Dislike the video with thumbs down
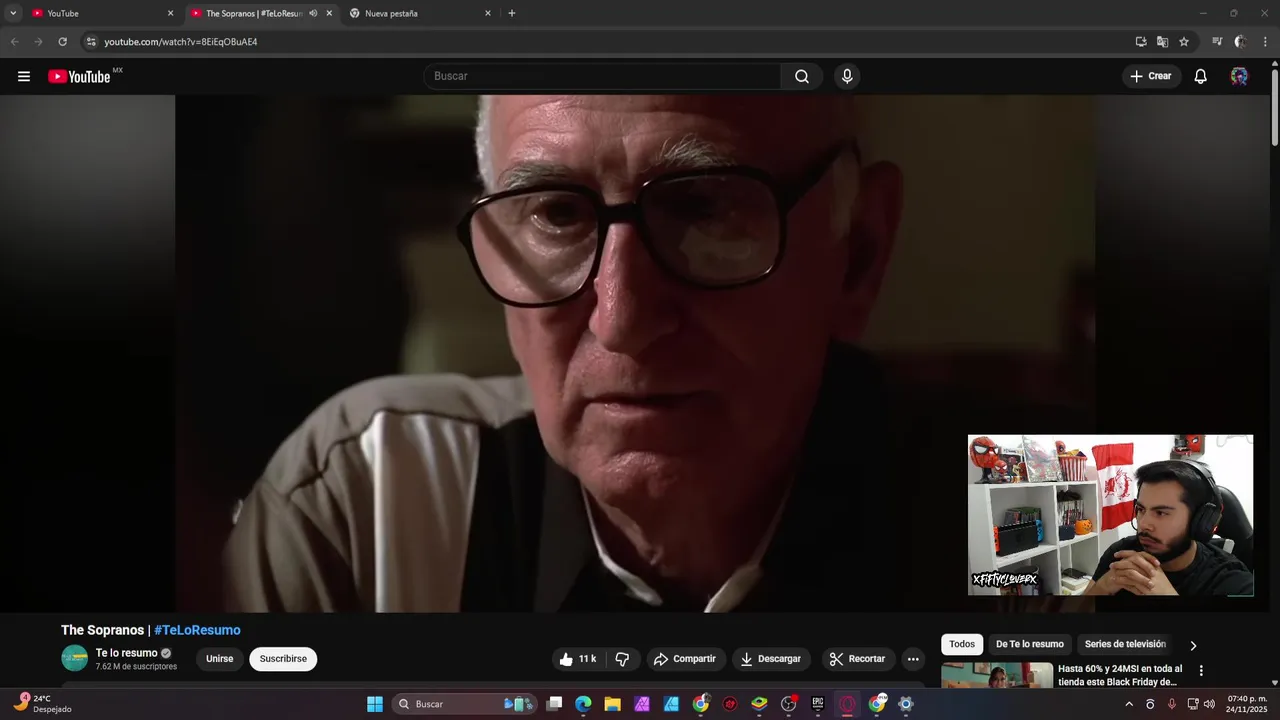 tap(622, 659)
